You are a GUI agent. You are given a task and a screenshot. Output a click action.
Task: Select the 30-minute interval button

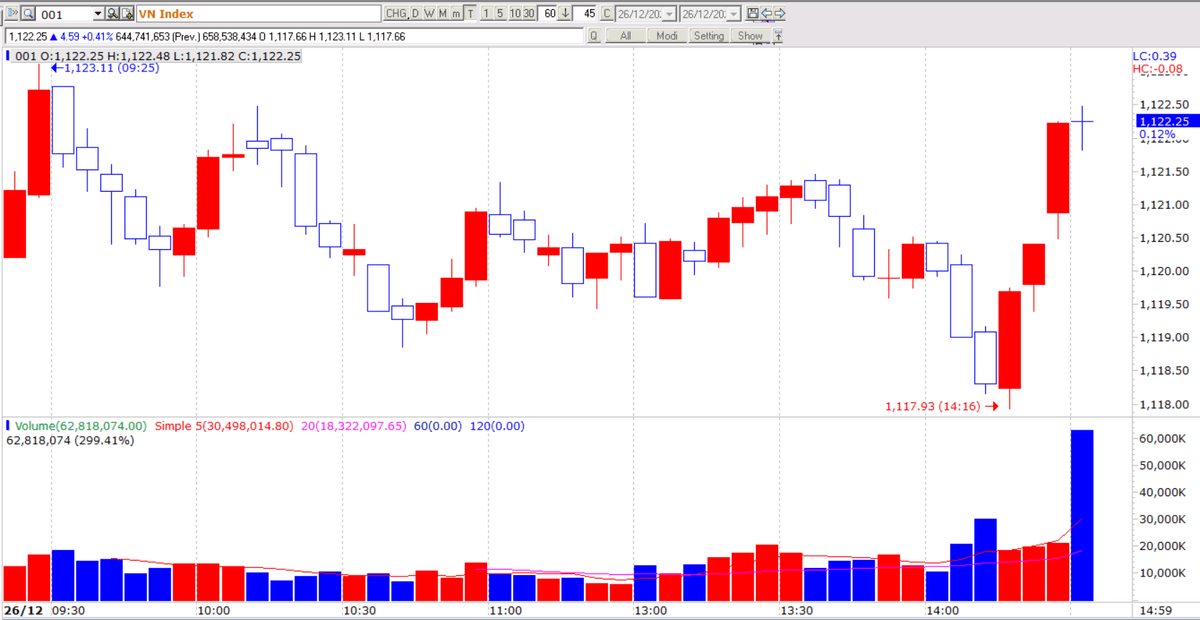(x=528, y=14)
